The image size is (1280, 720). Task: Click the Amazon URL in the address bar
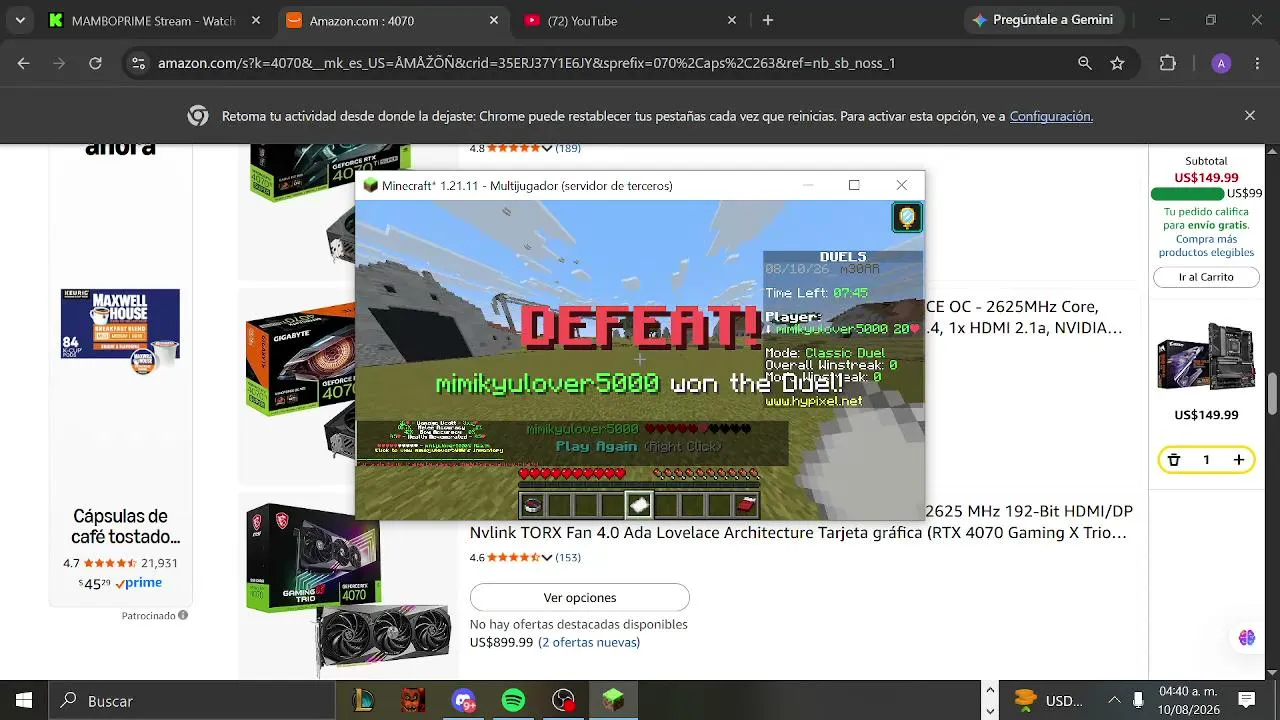pos(526,63)
